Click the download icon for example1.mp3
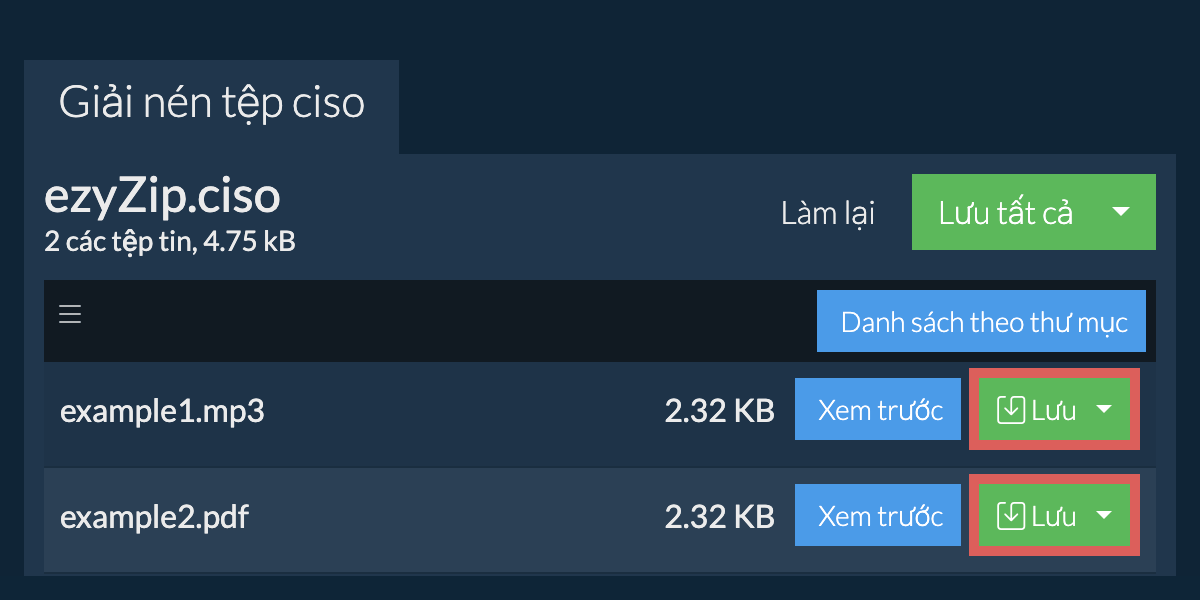This screenshot has height=600, width=1200. click(x=1012, y=410)
